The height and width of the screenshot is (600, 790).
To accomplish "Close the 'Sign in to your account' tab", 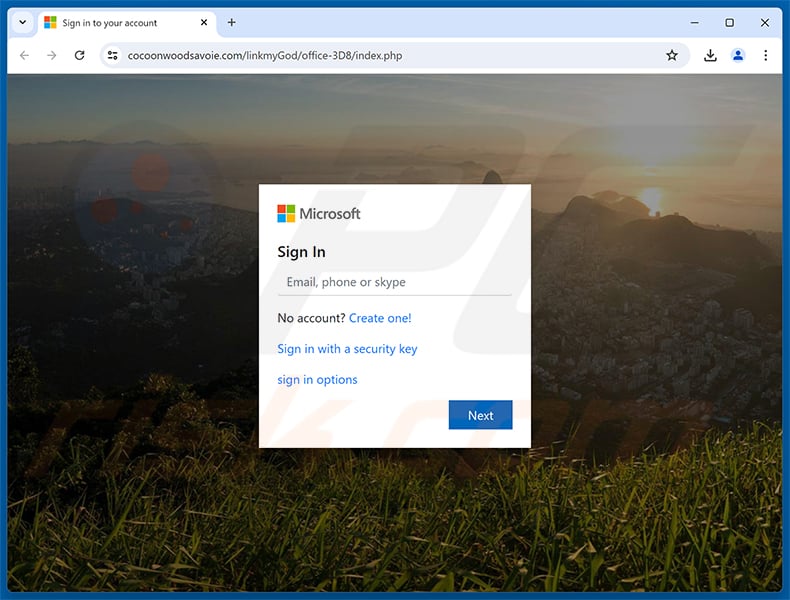I will pyautogui.click(x=204, y=23).
